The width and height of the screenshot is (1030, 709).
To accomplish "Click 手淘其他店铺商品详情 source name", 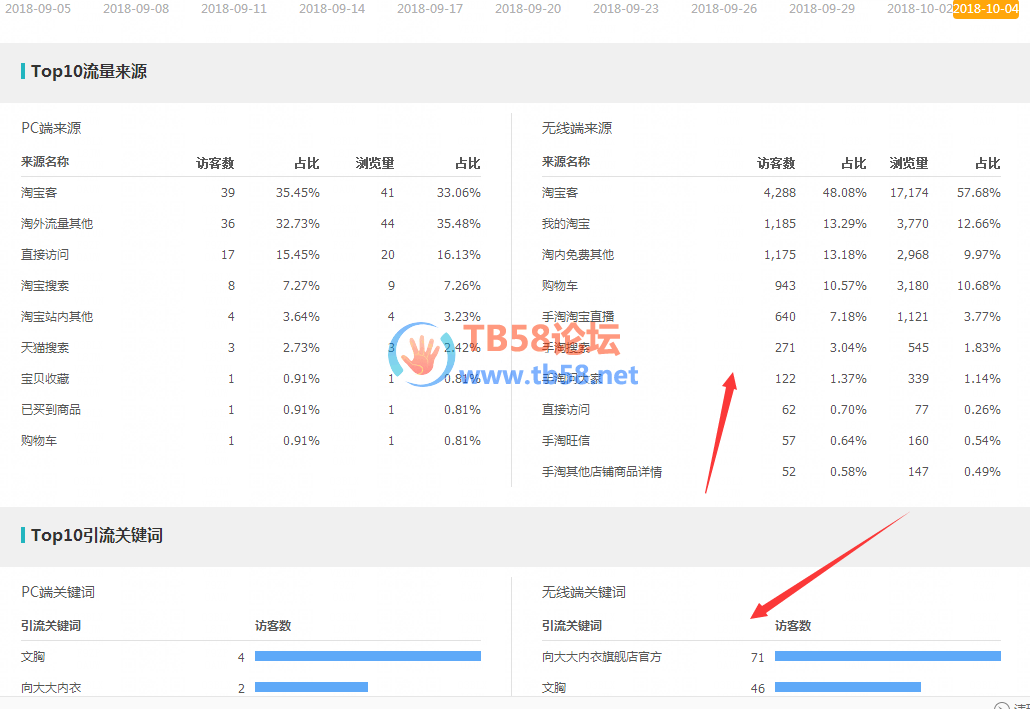I will click(x=602, y=472).
